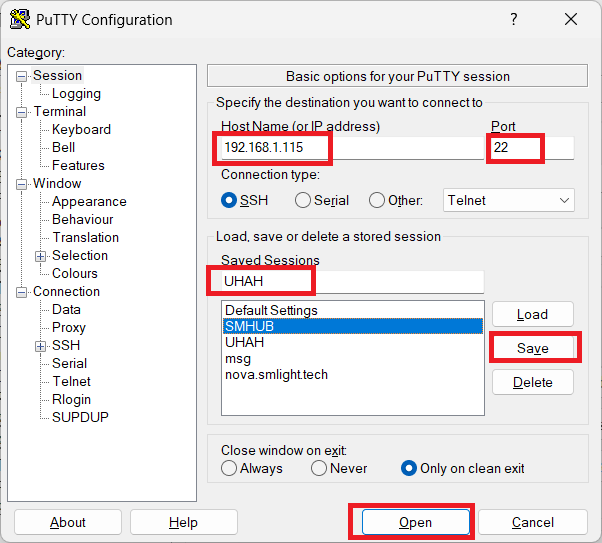The width and height of the screenshot is (602, 543).
Task: Select the SSH connection type radio
Action: [x=229, y=200]
